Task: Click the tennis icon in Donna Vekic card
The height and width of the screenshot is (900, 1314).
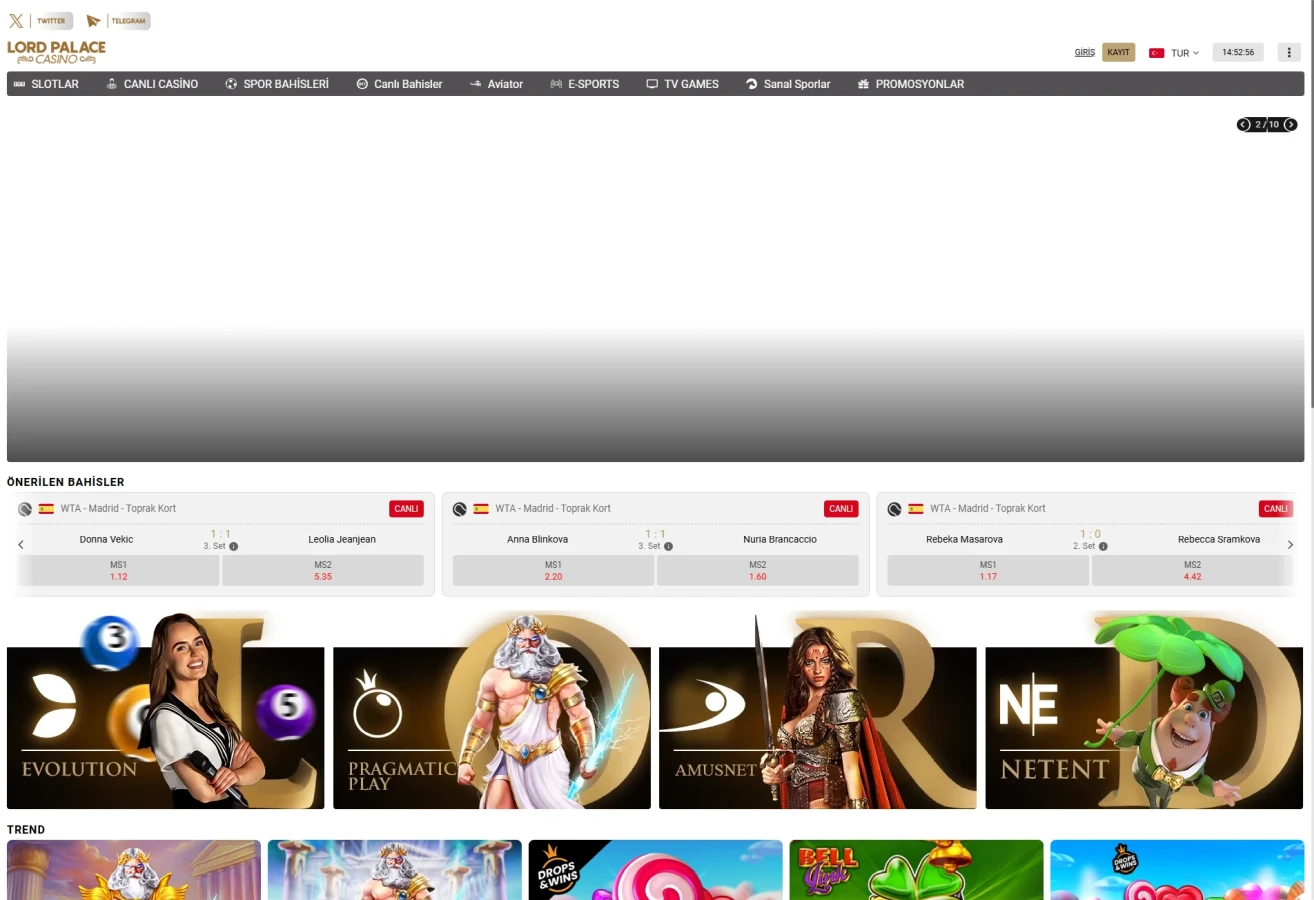Action: (25, 509)
